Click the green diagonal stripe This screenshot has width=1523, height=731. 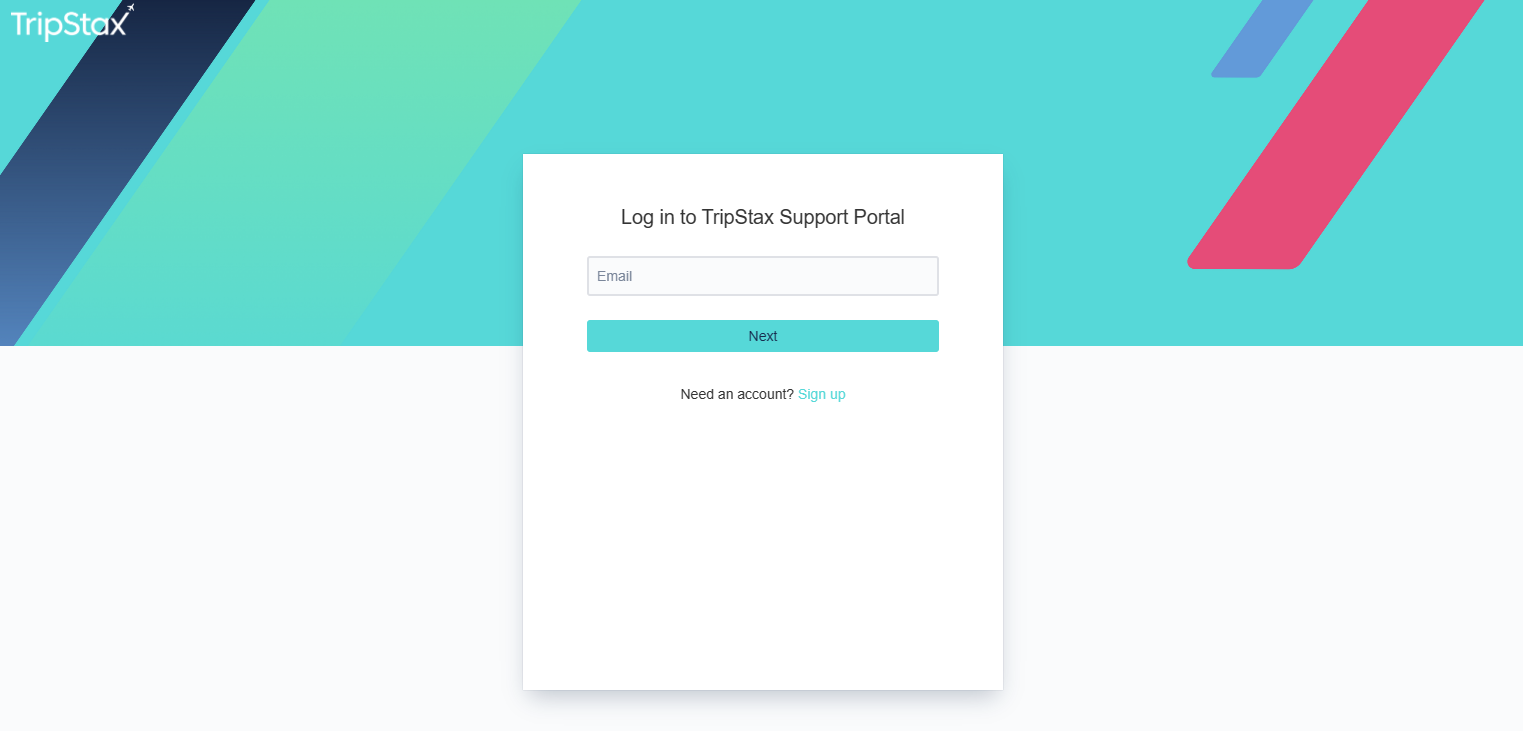pos(300,170)
